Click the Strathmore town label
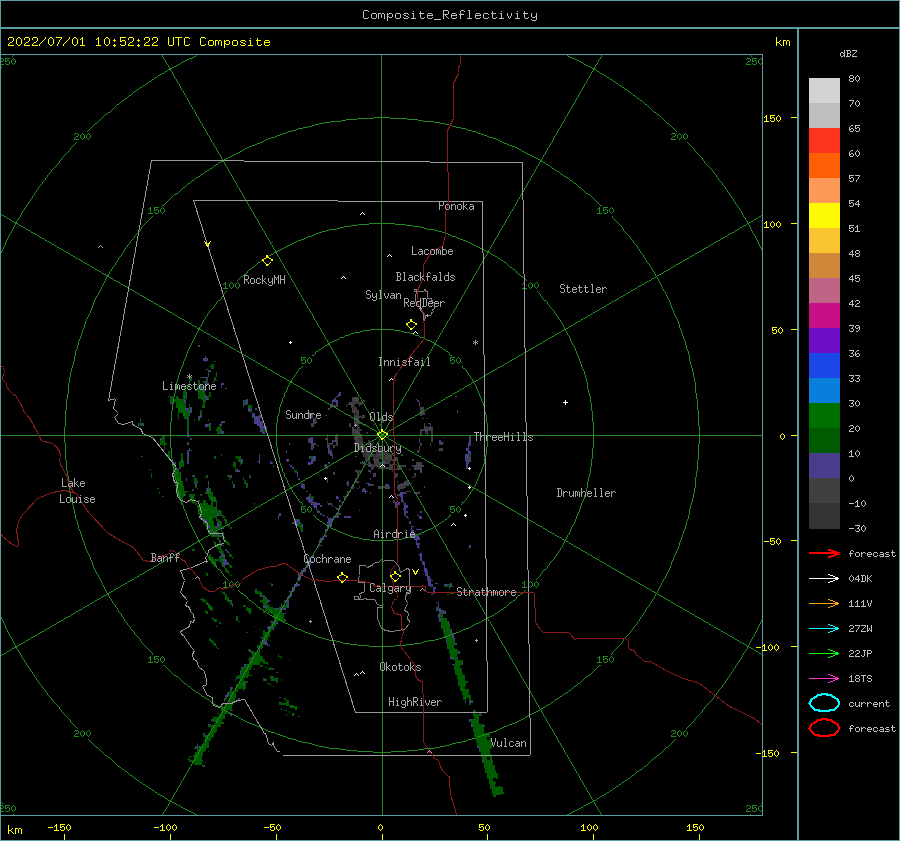The image size is (900, 841). [x=486, y=592]
